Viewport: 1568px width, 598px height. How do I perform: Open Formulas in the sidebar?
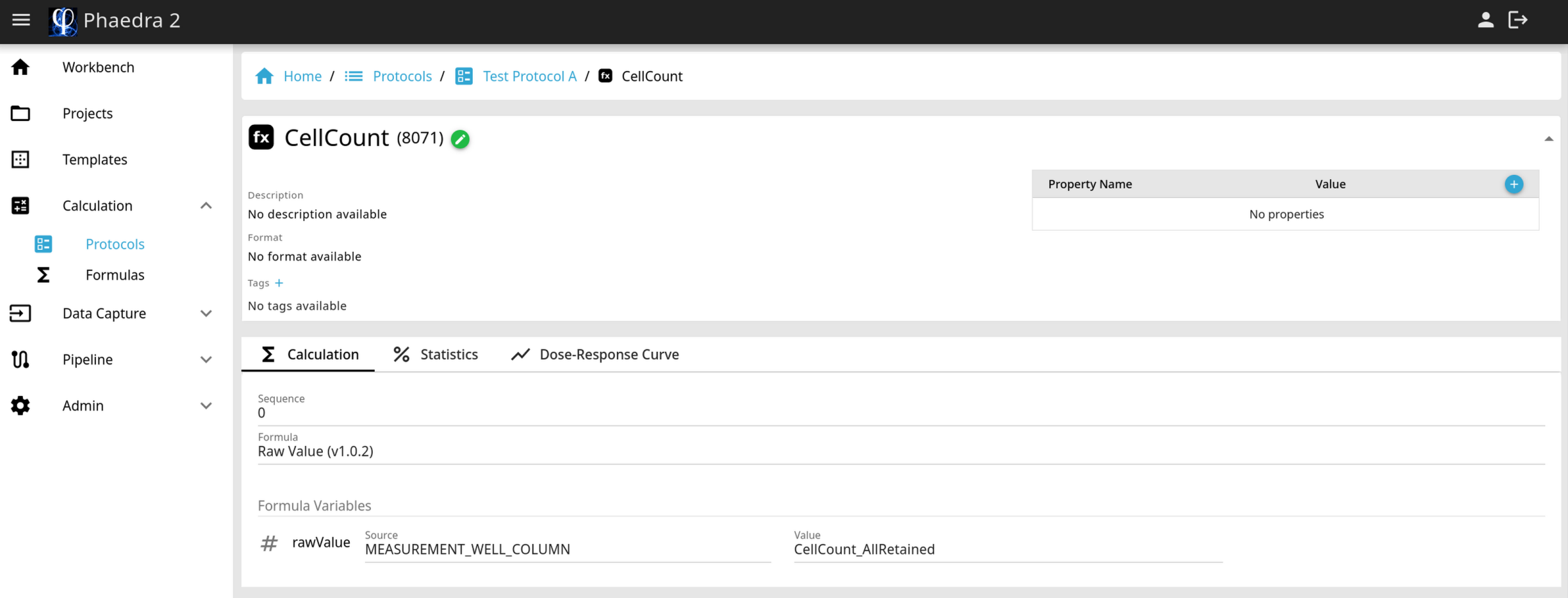pyautogui.click(x=115, y=275)
